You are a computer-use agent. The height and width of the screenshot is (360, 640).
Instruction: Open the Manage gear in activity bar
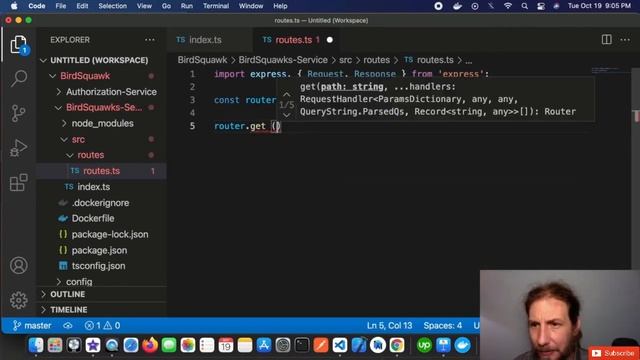[18, 300]
